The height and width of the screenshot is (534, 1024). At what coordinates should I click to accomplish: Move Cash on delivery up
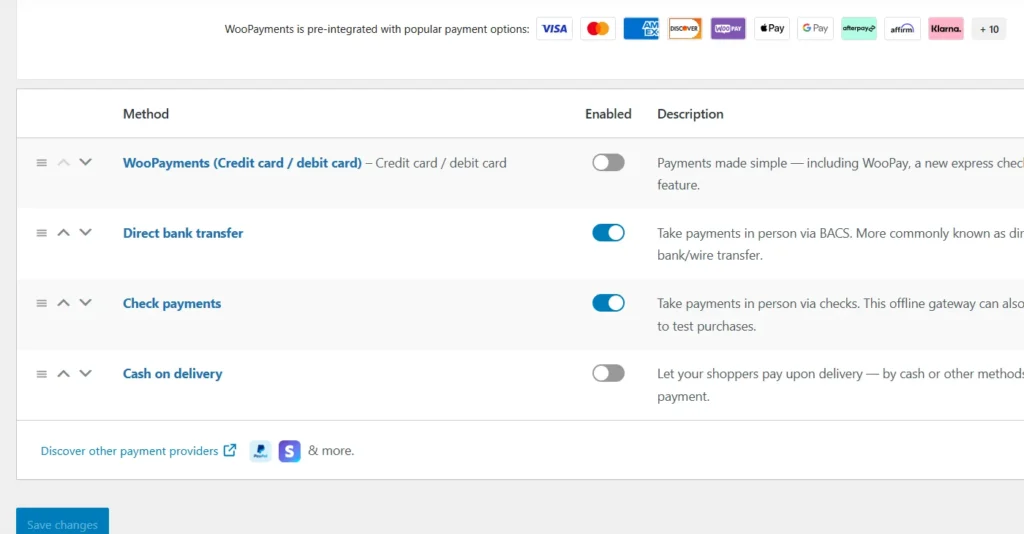tap(63, 373)
